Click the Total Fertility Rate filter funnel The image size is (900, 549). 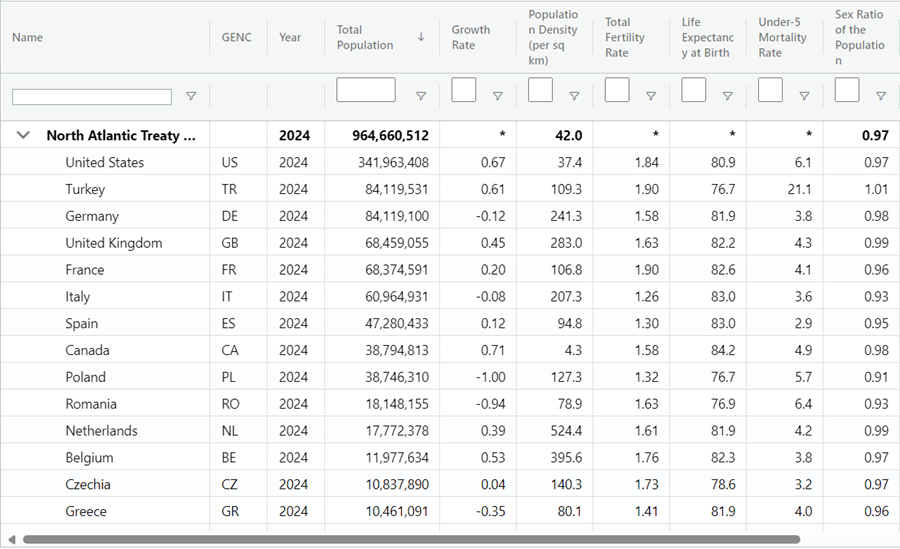[651, 96]
